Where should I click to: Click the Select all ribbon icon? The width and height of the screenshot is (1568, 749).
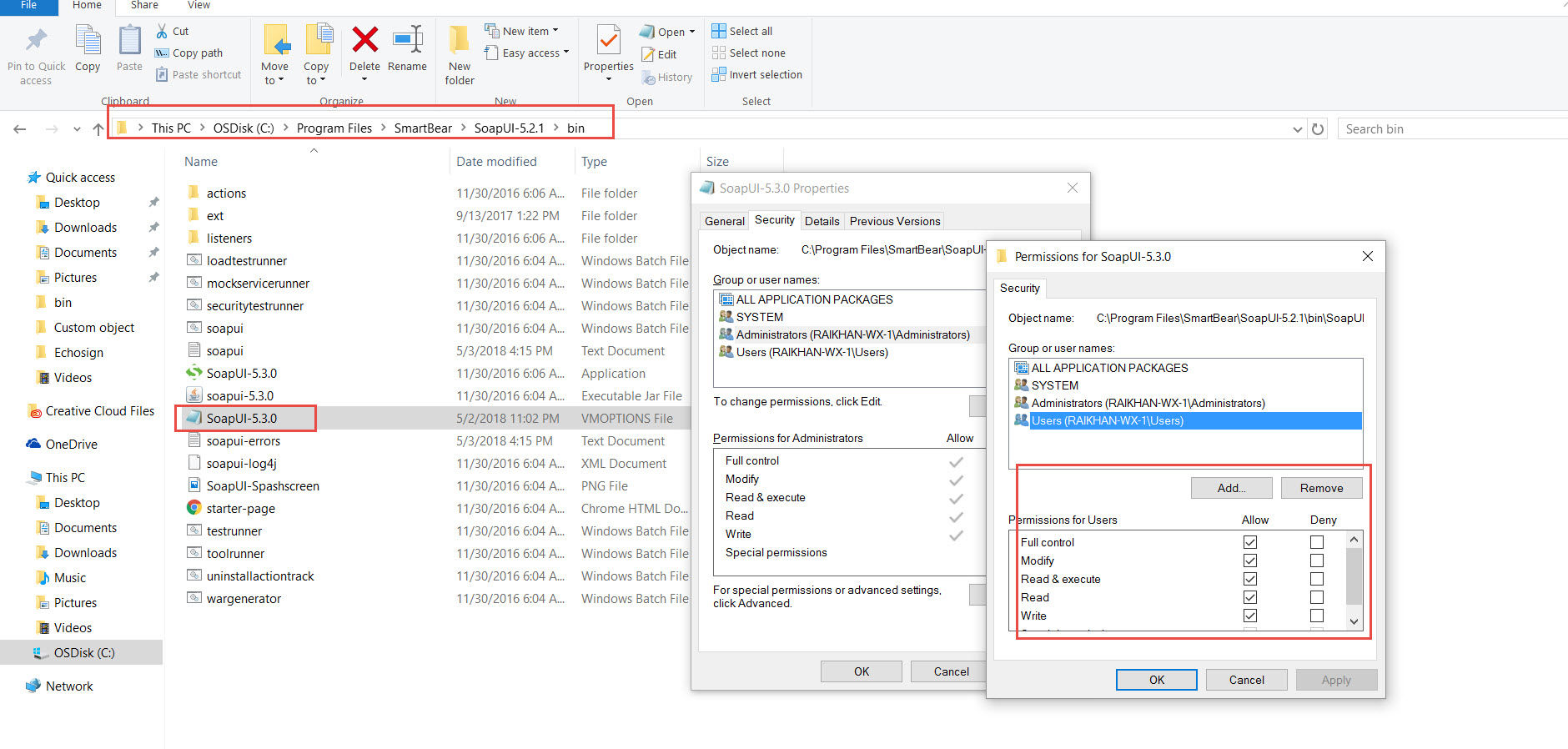719,31
